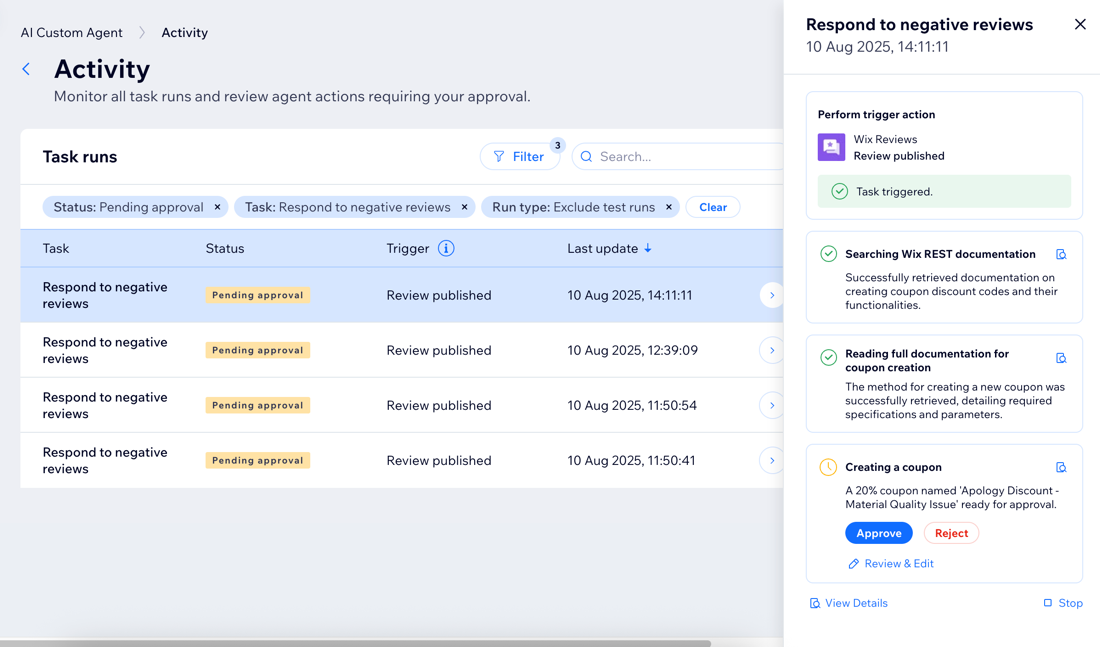Expand the 14:11:11 task run row

pyautogui.click(x=771, y=295)
